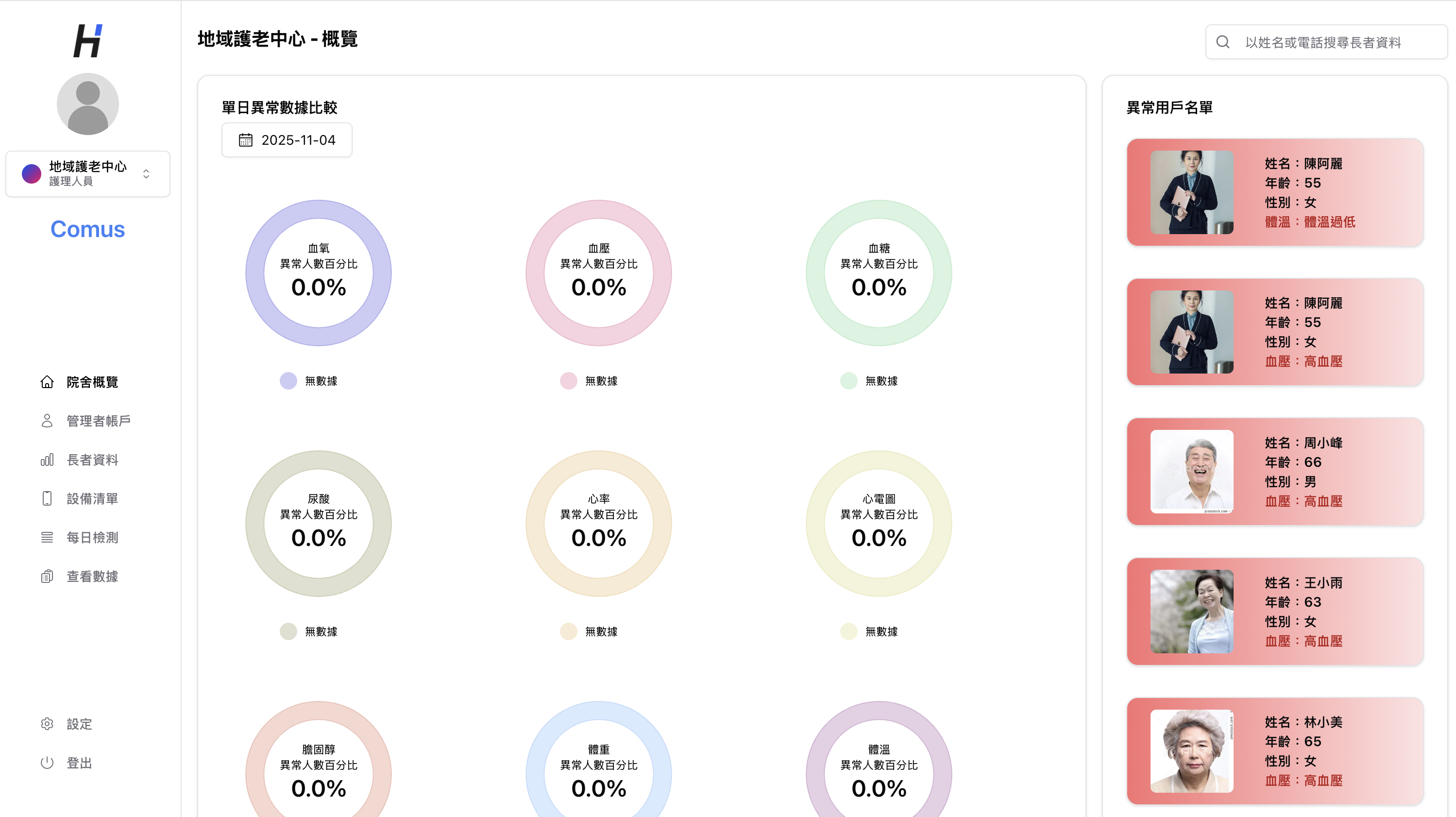
Task: Open 每日檢測 list icon
Action: [48, 537]
